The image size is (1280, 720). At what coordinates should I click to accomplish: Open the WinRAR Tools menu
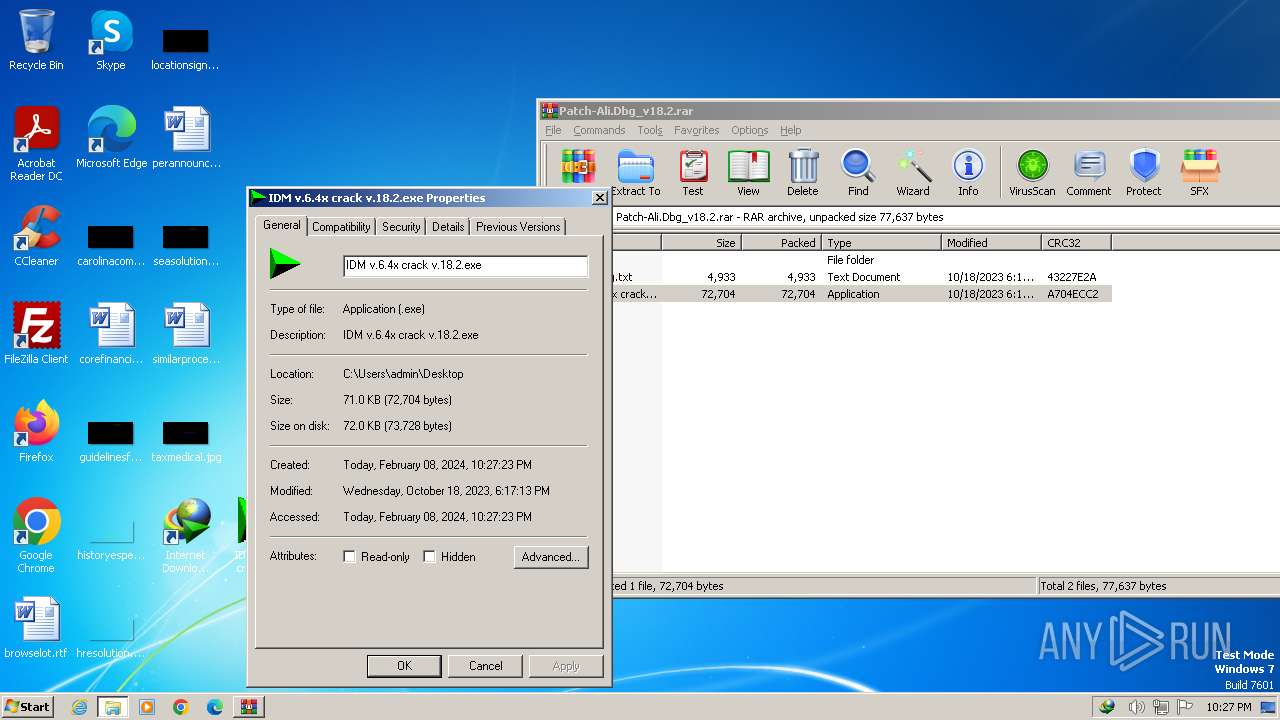coord(650,130)
